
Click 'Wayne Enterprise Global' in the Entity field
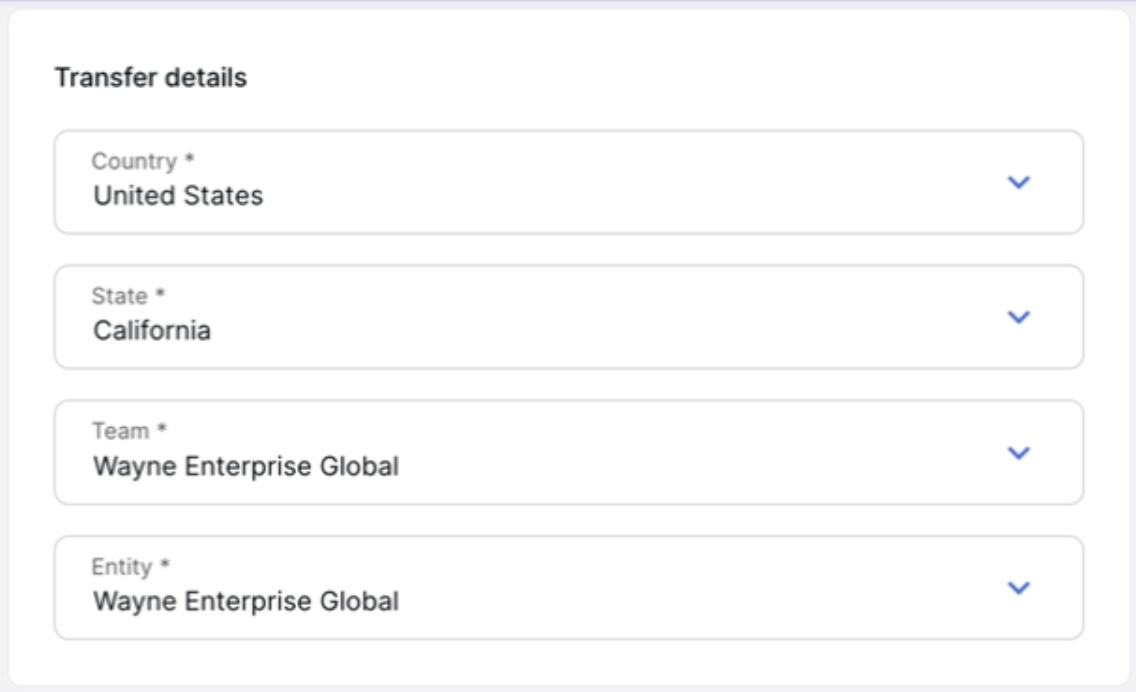pyautogui.click(x=246, y=601)
